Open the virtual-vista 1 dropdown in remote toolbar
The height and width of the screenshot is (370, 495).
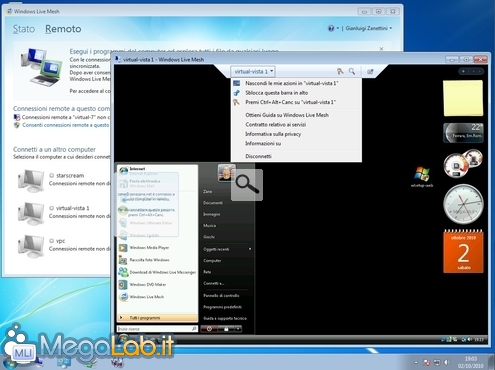(x=253, y=71)
